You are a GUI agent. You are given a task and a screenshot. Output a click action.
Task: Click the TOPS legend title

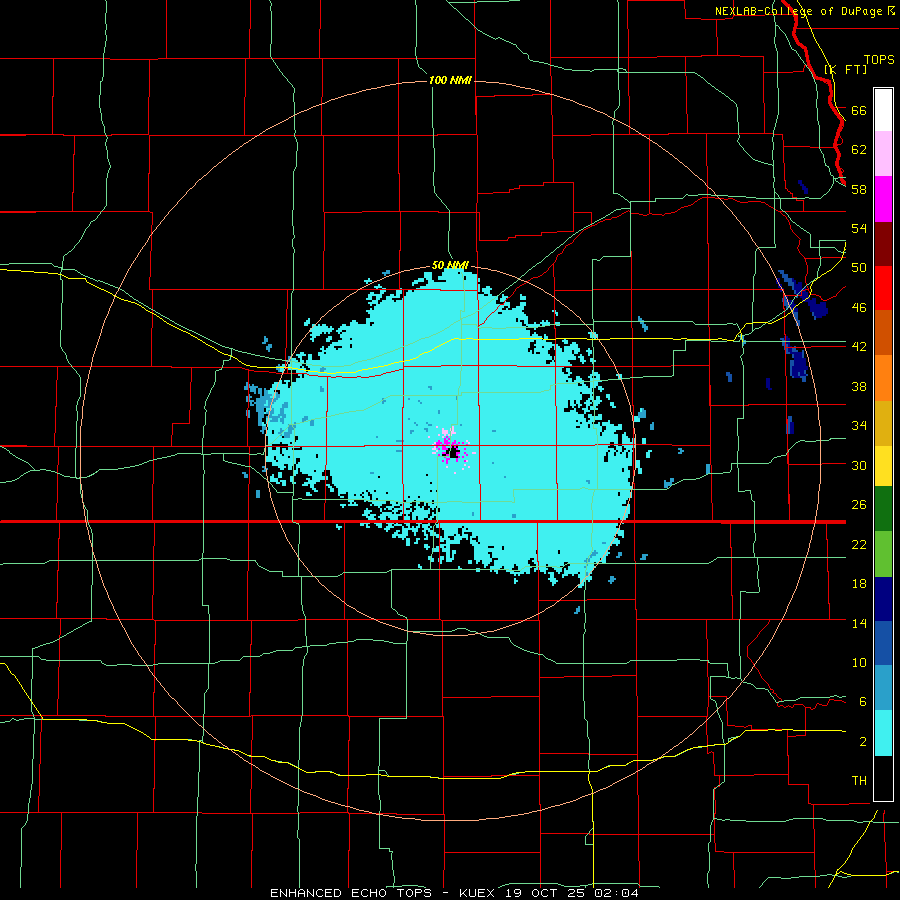(x=879, y=59)
